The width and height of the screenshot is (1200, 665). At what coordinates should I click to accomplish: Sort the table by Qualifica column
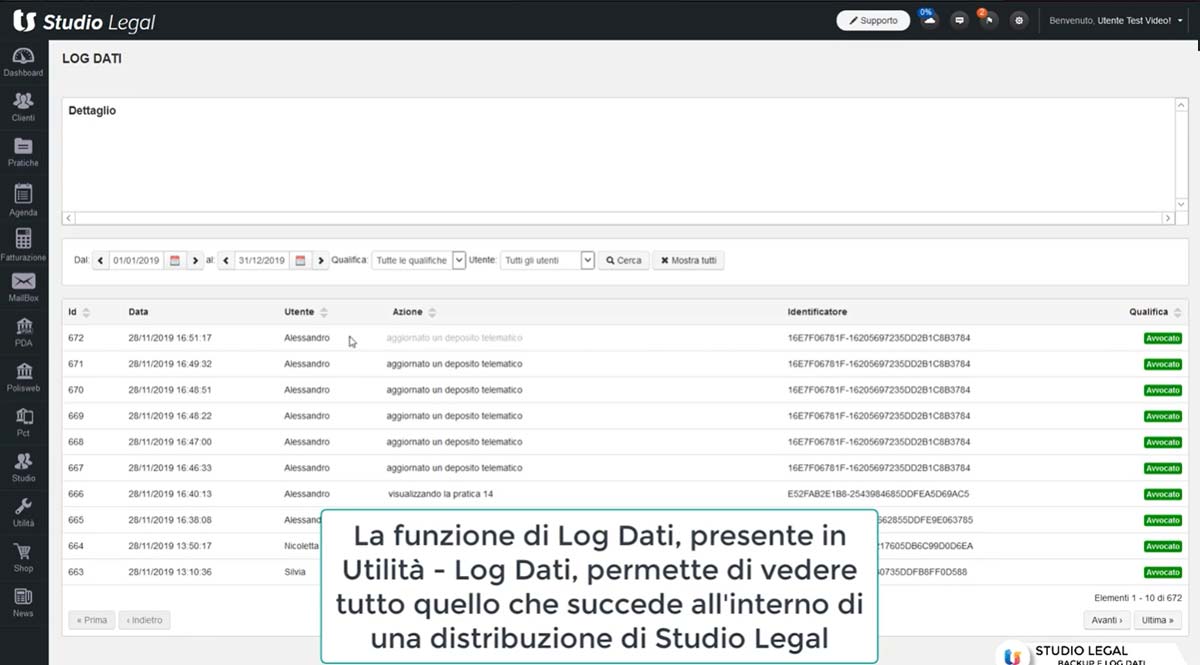point(1155,312)
